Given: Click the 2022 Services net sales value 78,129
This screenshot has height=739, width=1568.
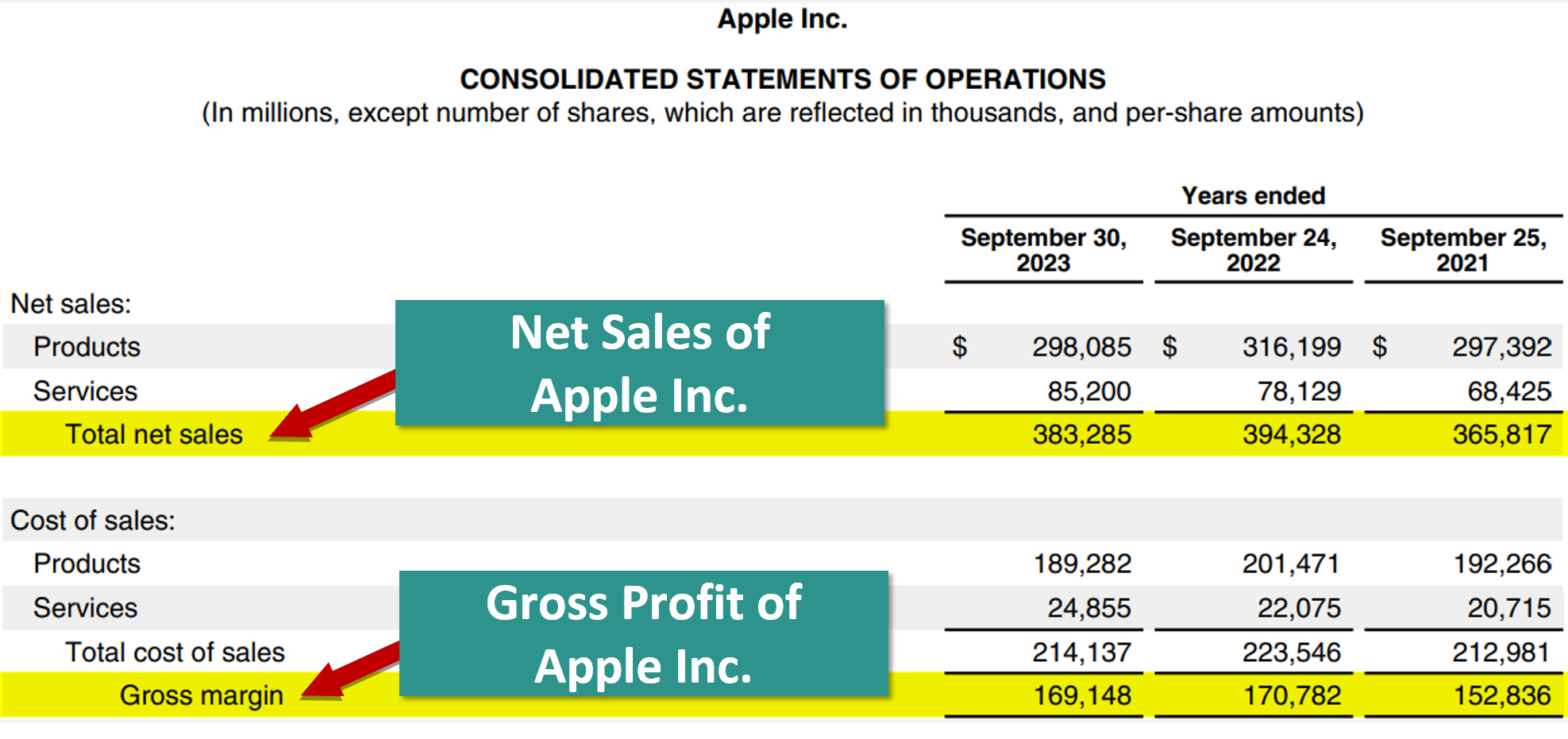Looking at the screenshot, I should pos(1299,391).
